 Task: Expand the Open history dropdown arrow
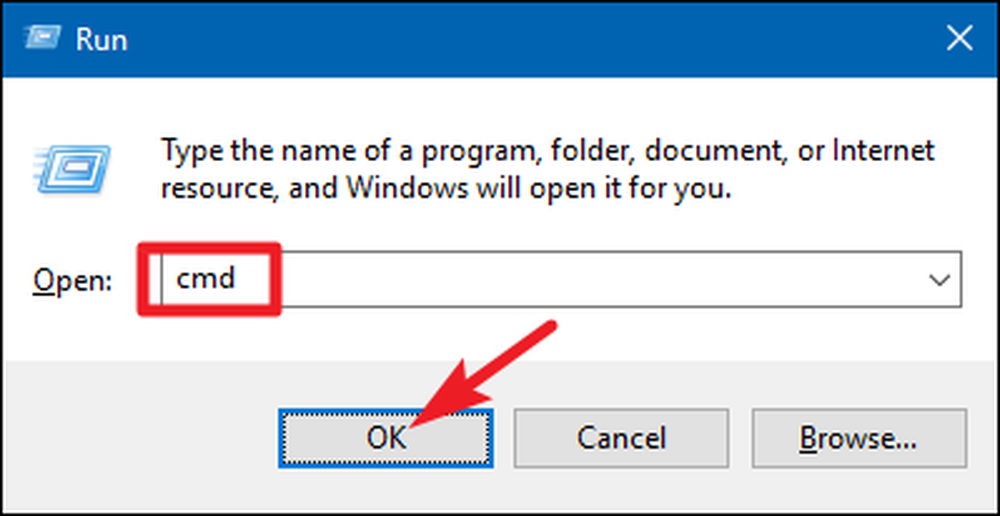point(939,279)
